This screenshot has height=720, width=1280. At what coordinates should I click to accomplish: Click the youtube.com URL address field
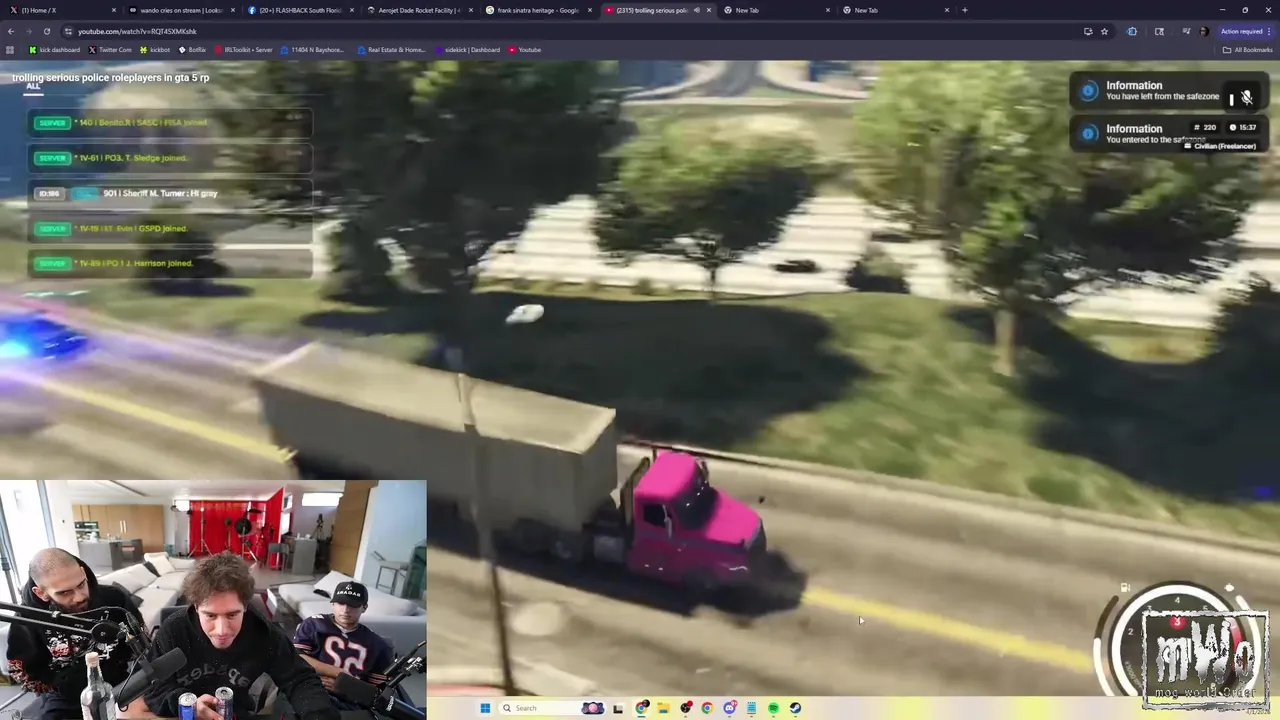click(570, 31)
